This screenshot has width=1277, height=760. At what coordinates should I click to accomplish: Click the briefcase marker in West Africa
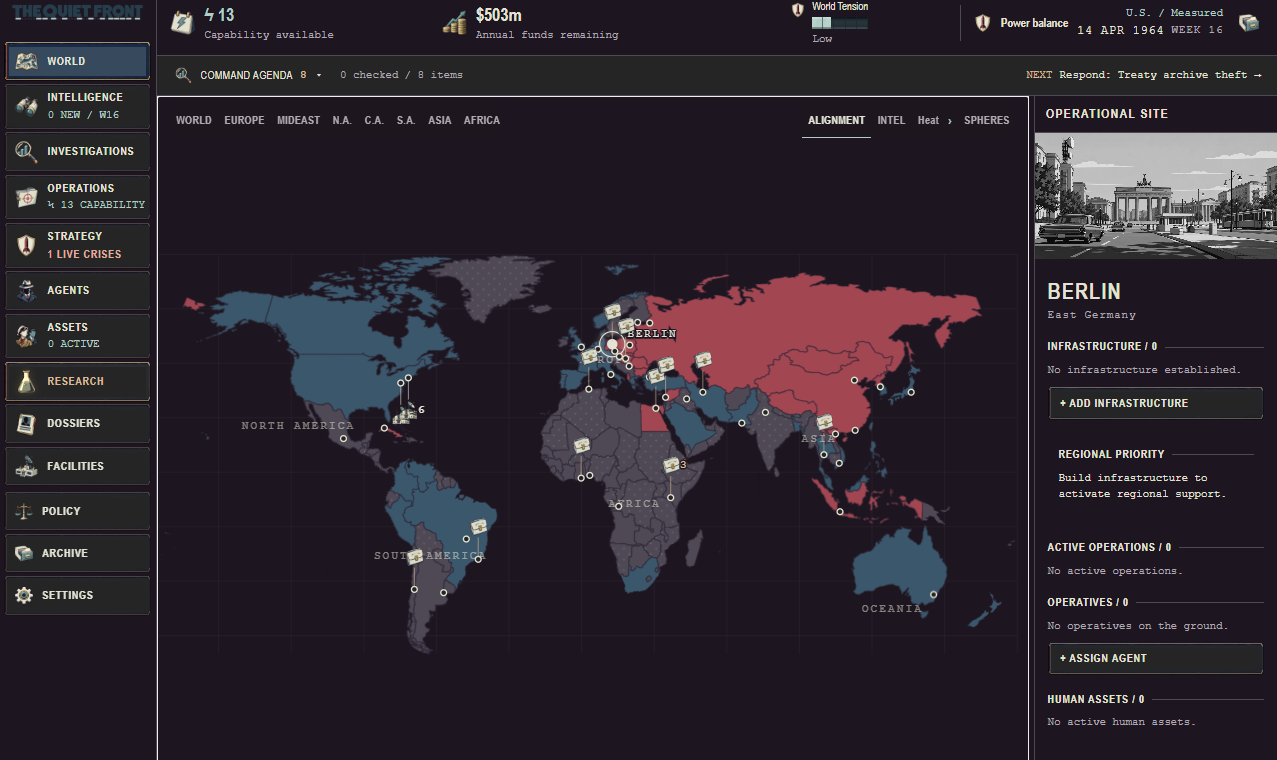(x=582, y=445)
